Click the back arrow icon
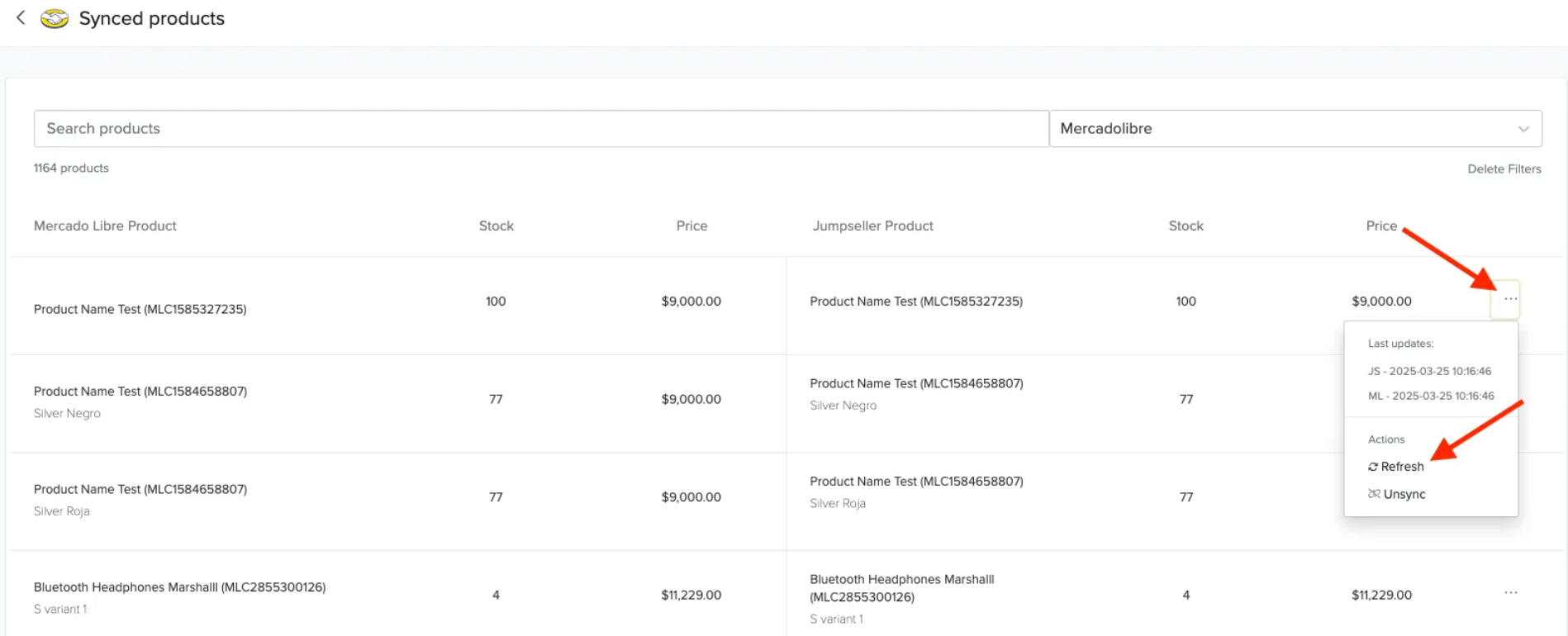 [x=21, y=17]
